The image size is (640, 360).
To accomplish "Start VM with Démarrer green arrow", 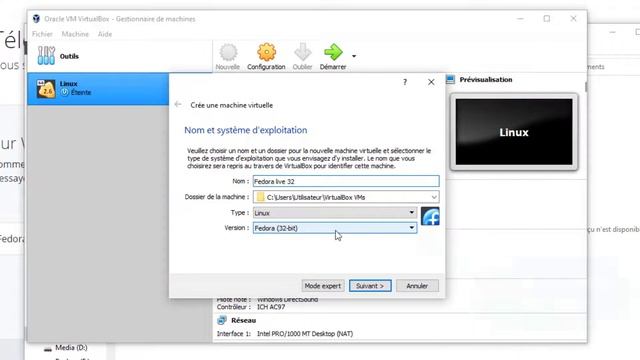I will pyautogui.click(x=333, y=53).
